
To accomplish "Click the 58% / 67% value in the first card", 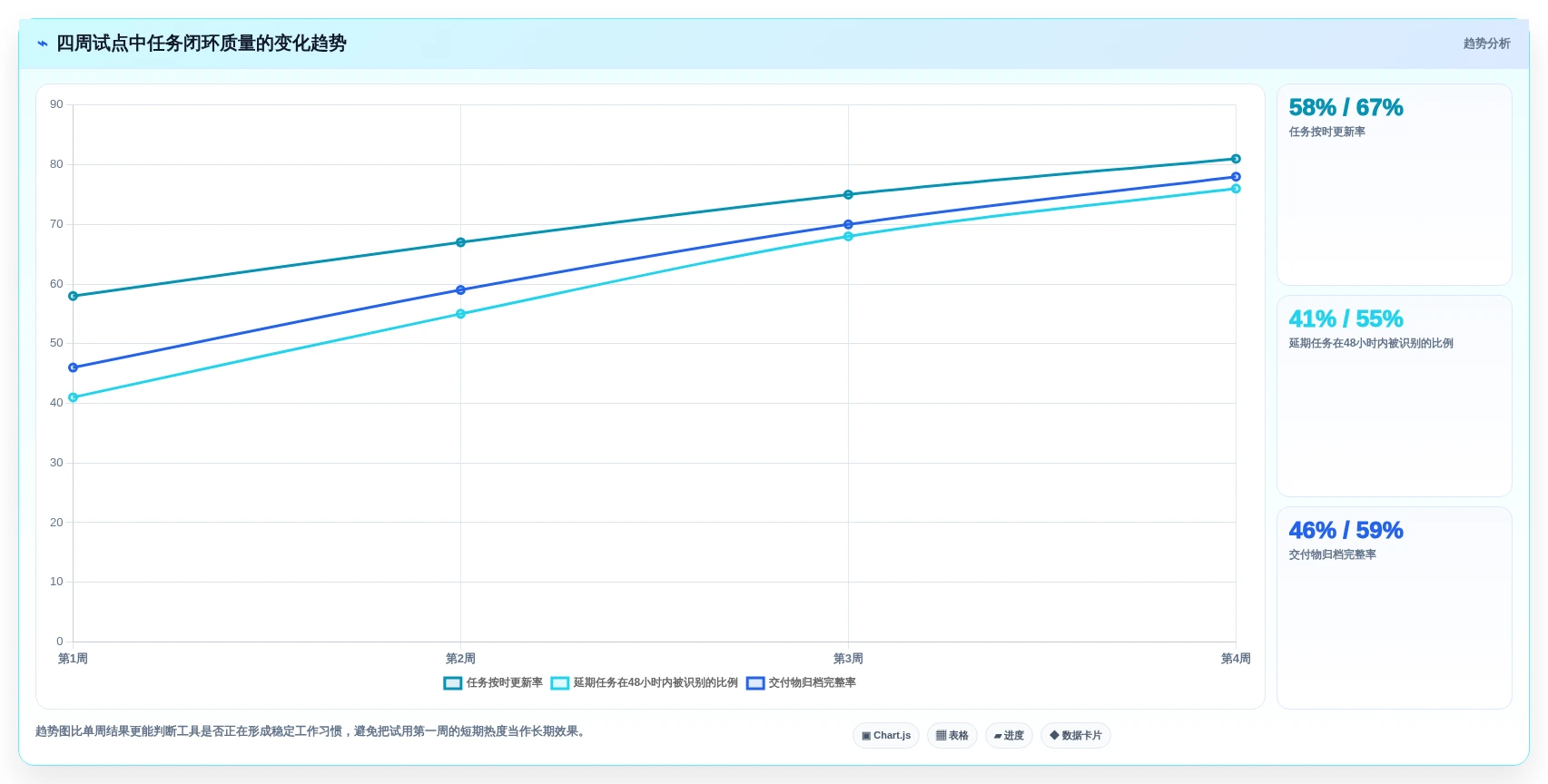I will (1346, 108).
